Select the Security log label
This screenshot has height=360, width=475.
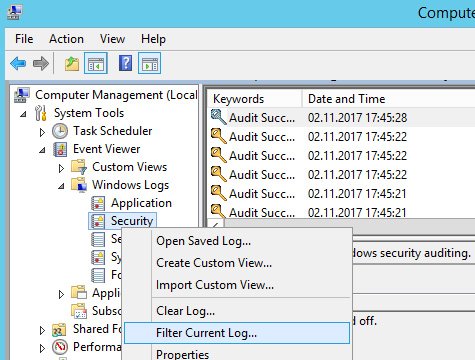(x=132, y=221)
